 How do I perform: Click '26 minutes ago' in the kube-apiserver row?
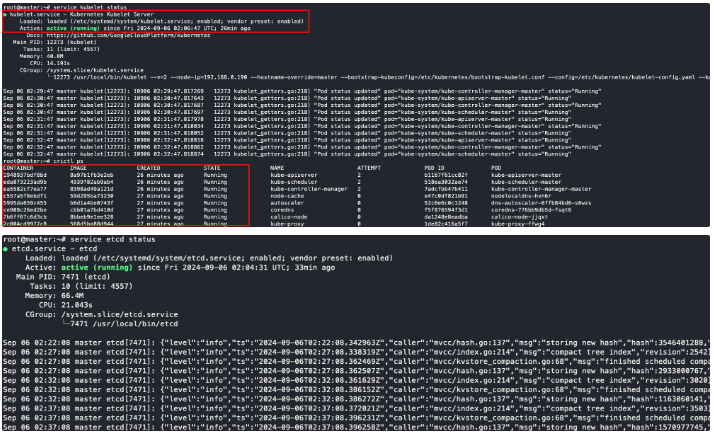(x=160, y=175)
